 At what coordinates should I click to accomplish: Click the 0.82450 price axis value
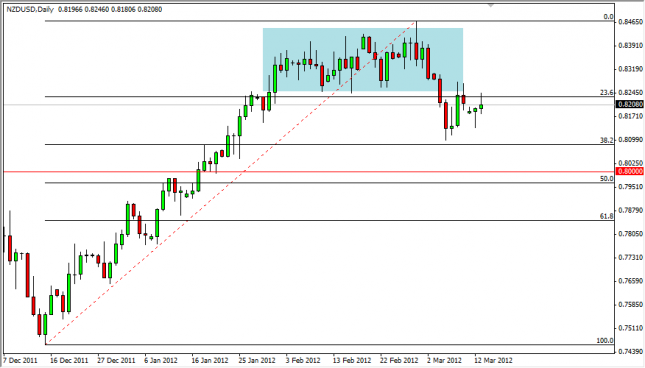(x=630, y=93)
